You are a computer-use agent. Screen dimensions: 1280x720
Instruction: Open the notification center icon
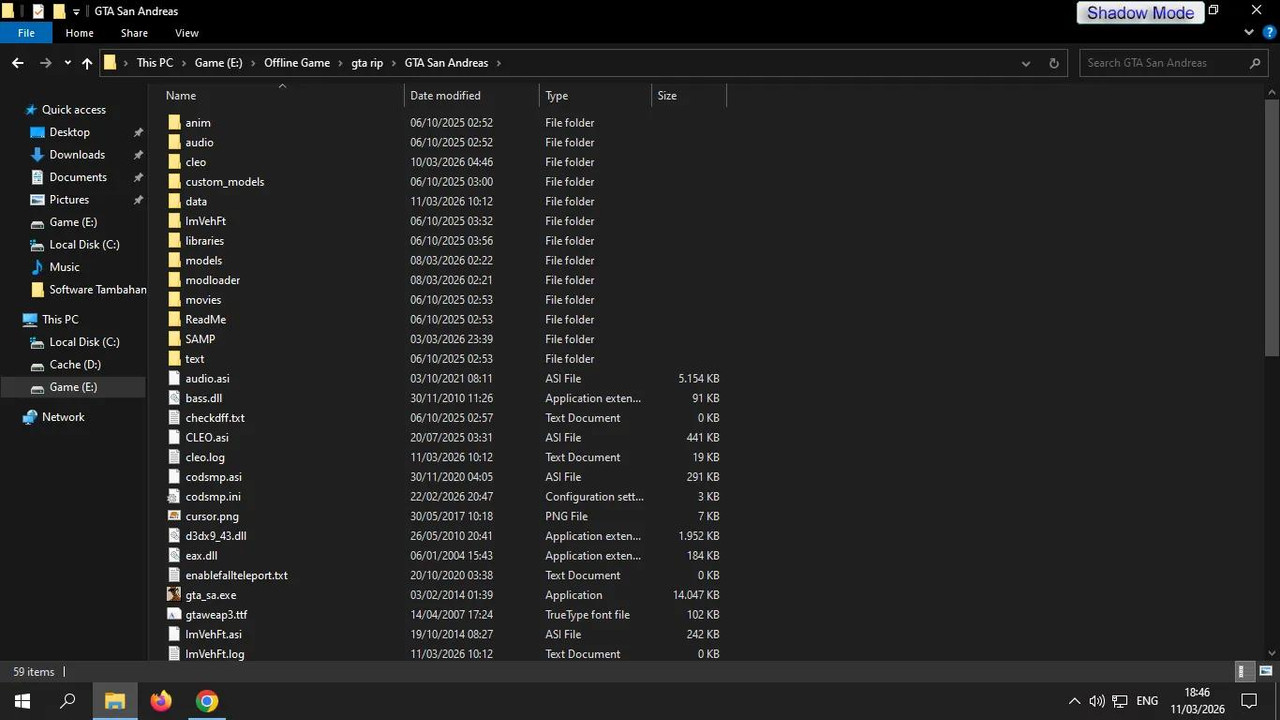pyautogui.click(x=1249, y=701)
